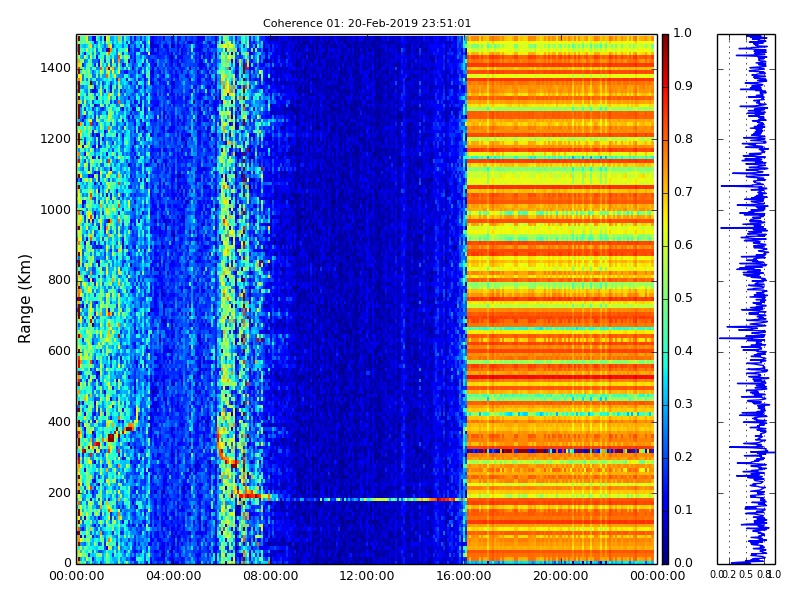Viewport: 800px width, 600px height.
Task: Select the colorbar's 0.5 scale label
Action: (x=683, y=298)
